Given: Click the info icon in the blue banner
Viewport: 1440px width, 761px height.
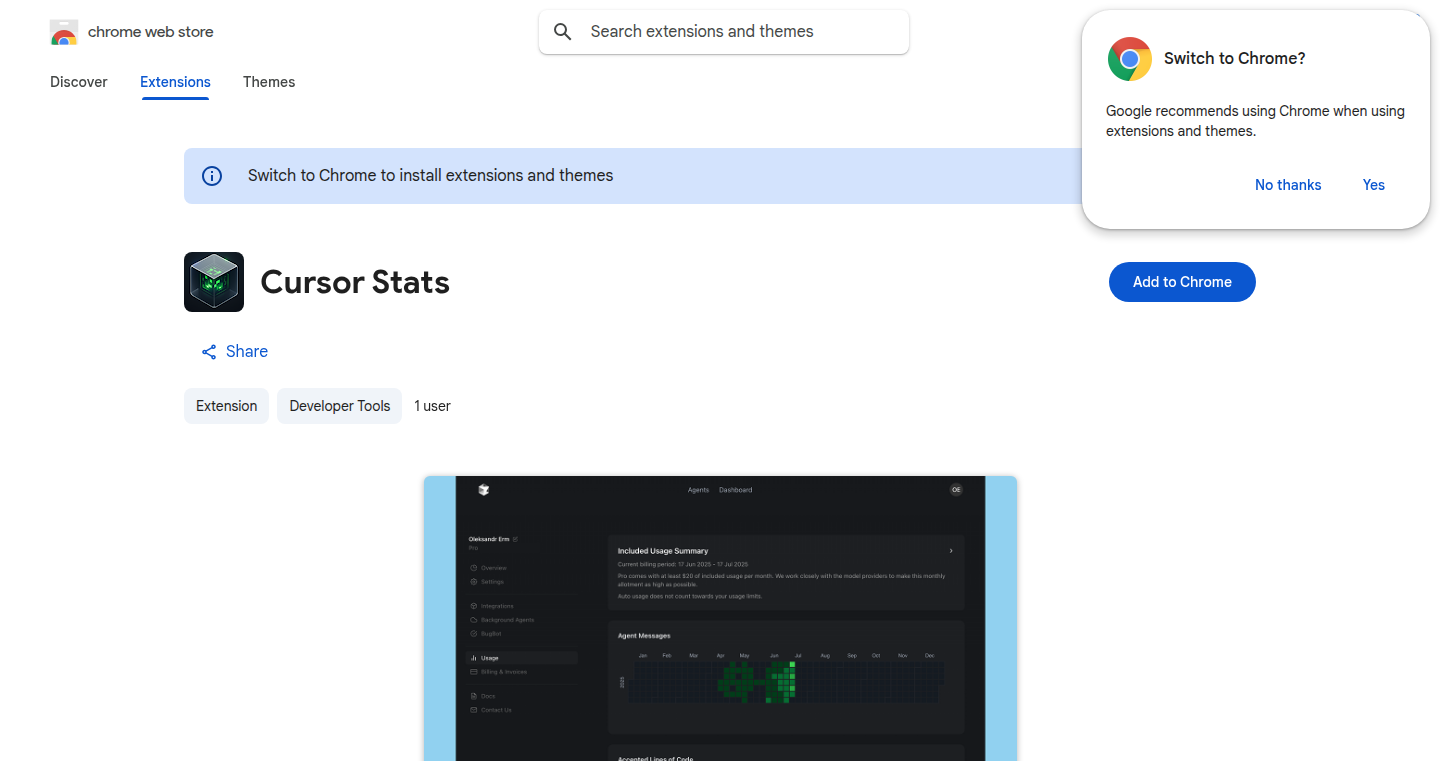Looking at the screenshot, I should 212,176.
